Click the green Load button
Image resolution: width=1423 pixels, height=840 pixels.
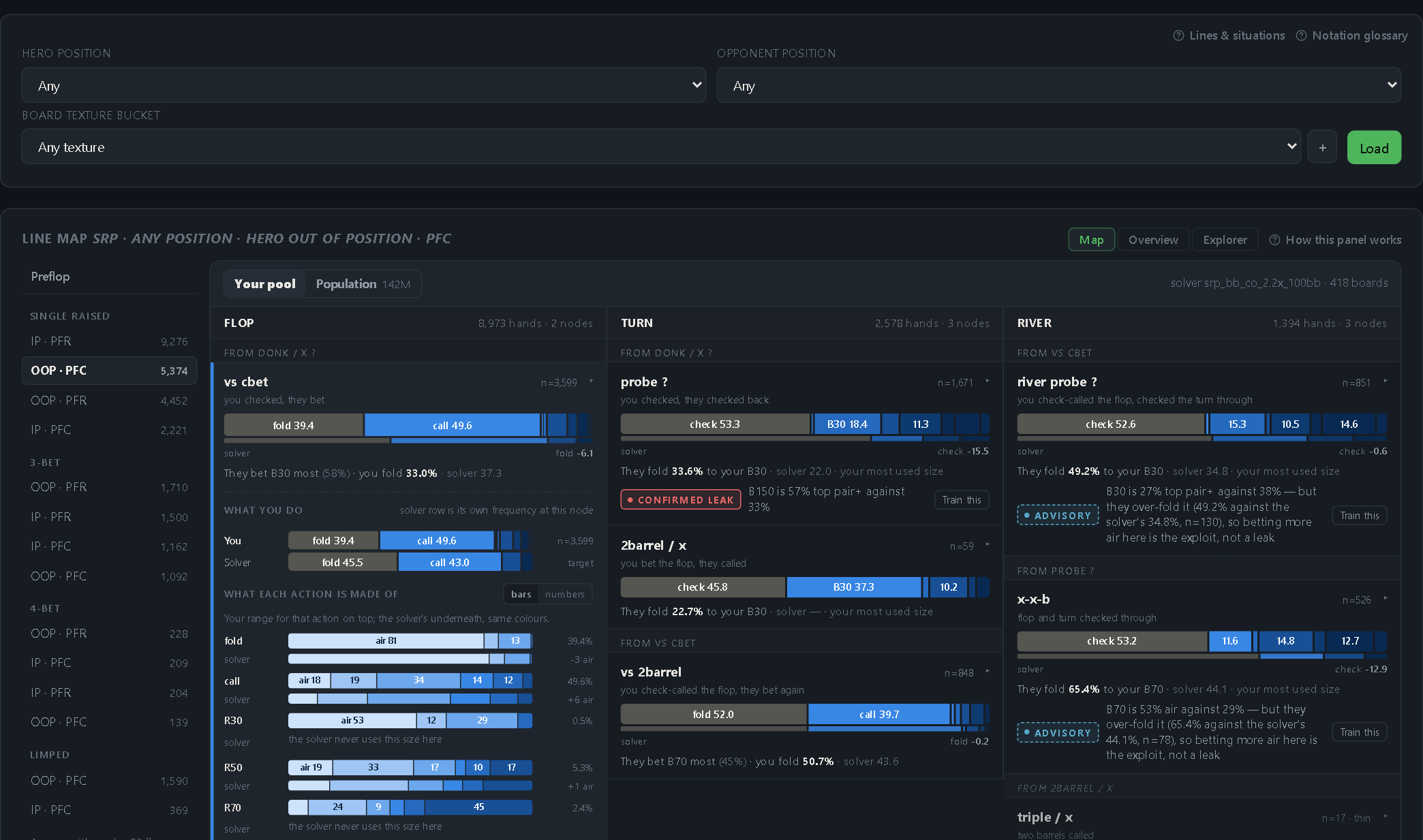coord(1374,148)
